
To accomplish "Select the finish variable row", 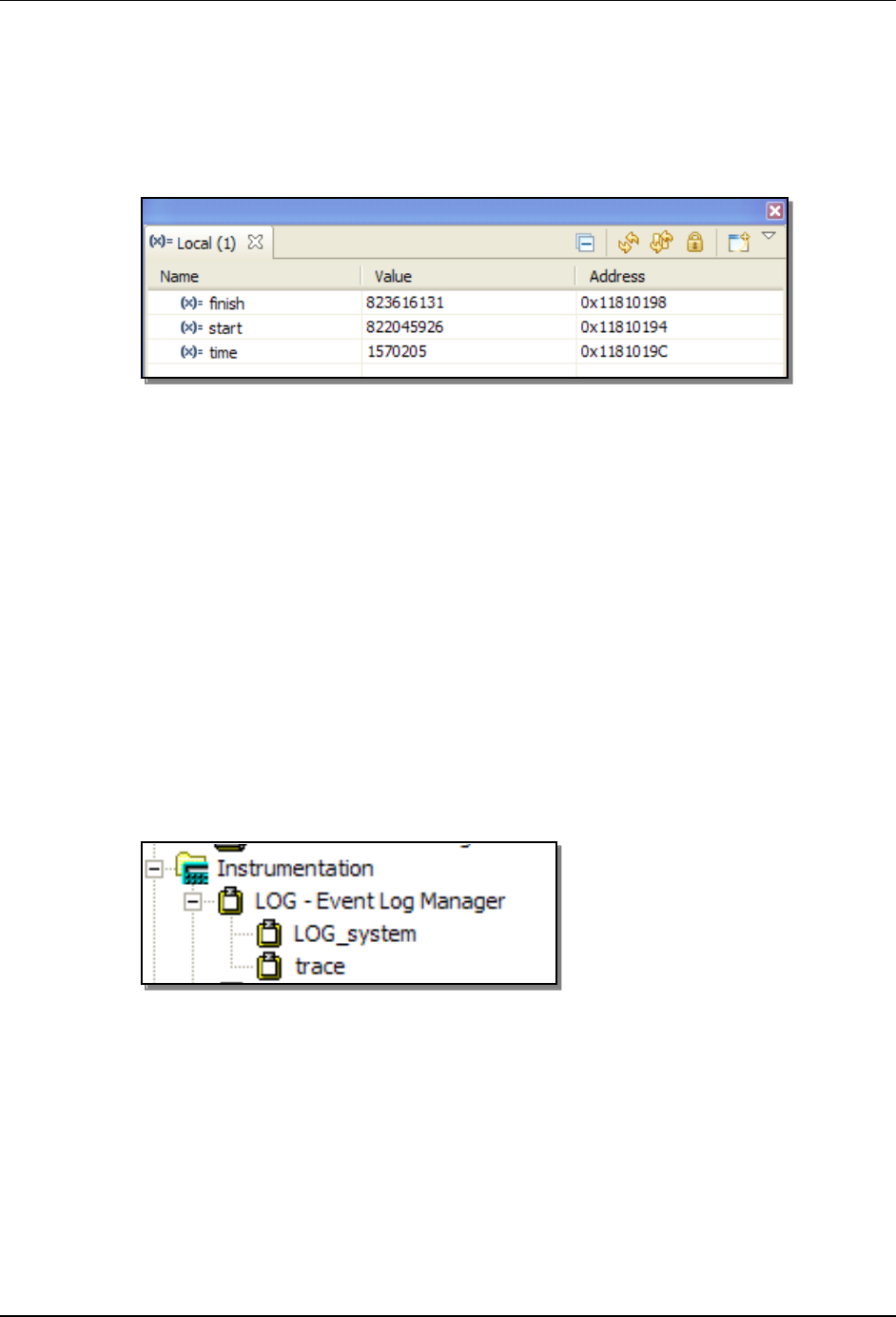I will pyautogui.click(x=465, y=303).
